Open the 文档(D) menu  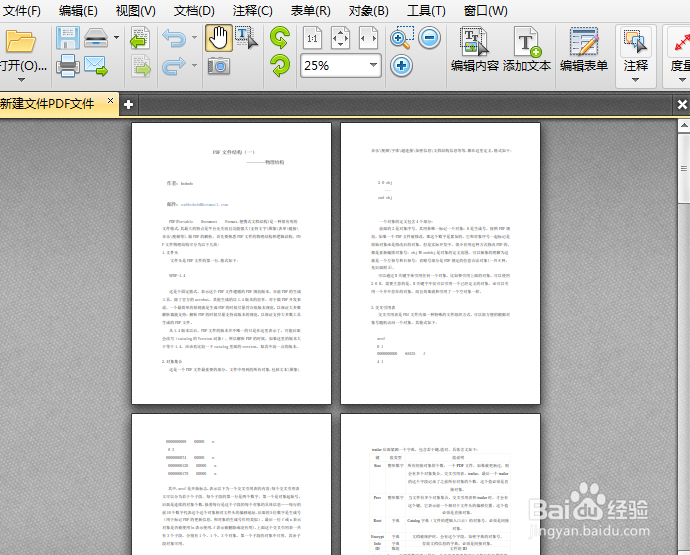[x=194, y=11]
